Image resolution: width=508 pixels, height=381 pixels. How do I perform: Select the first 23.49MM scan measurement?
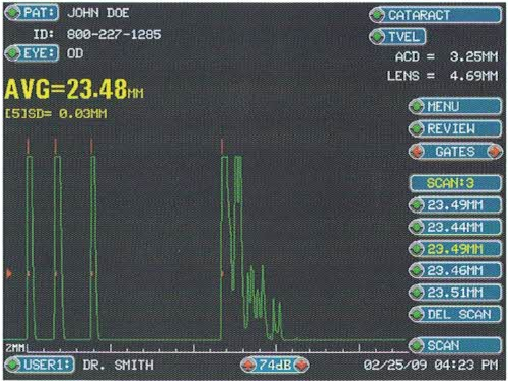tap(455, 205)
